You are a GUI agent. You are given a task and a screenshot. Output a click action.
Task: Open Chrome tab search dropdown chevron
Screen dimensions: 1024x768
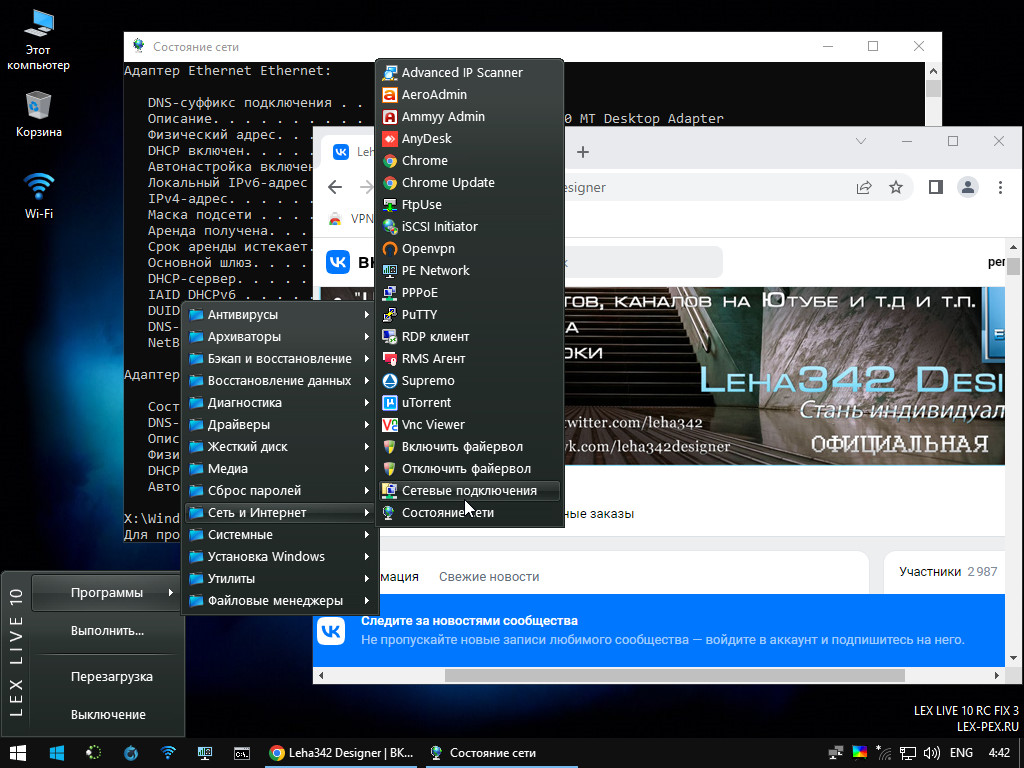coord(860,142)
